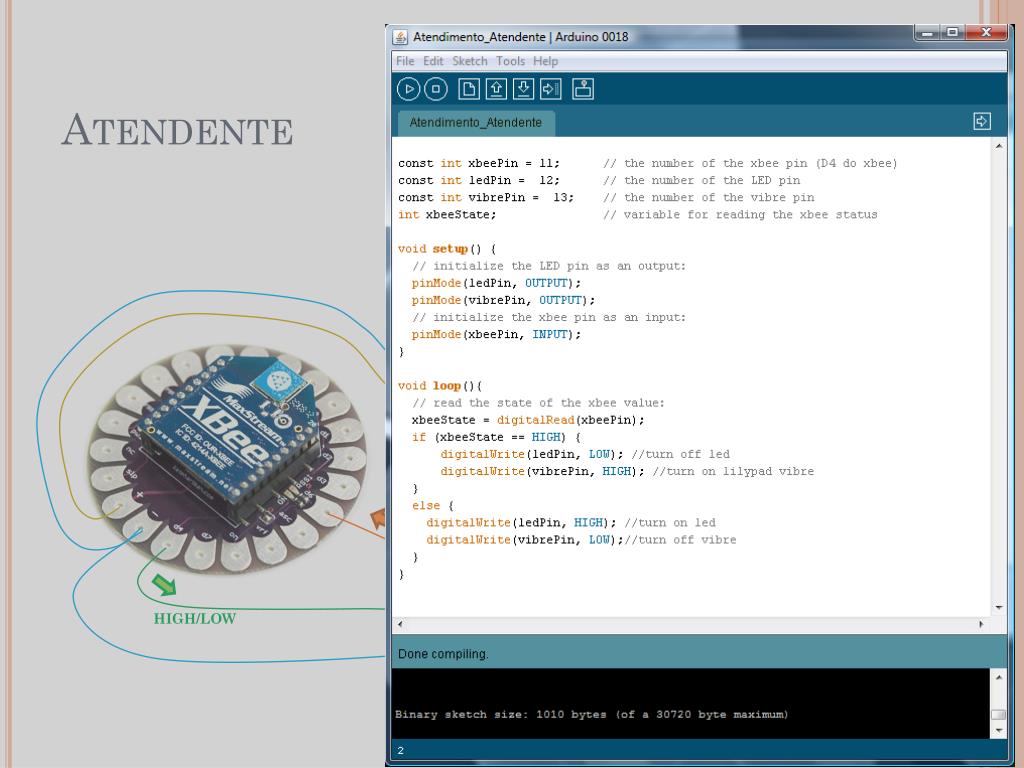Click the "xbeeState = digitalRead(xbeePin);" line
The height and width of the screenshot is (768, 1024).
(x=528, y=420)
